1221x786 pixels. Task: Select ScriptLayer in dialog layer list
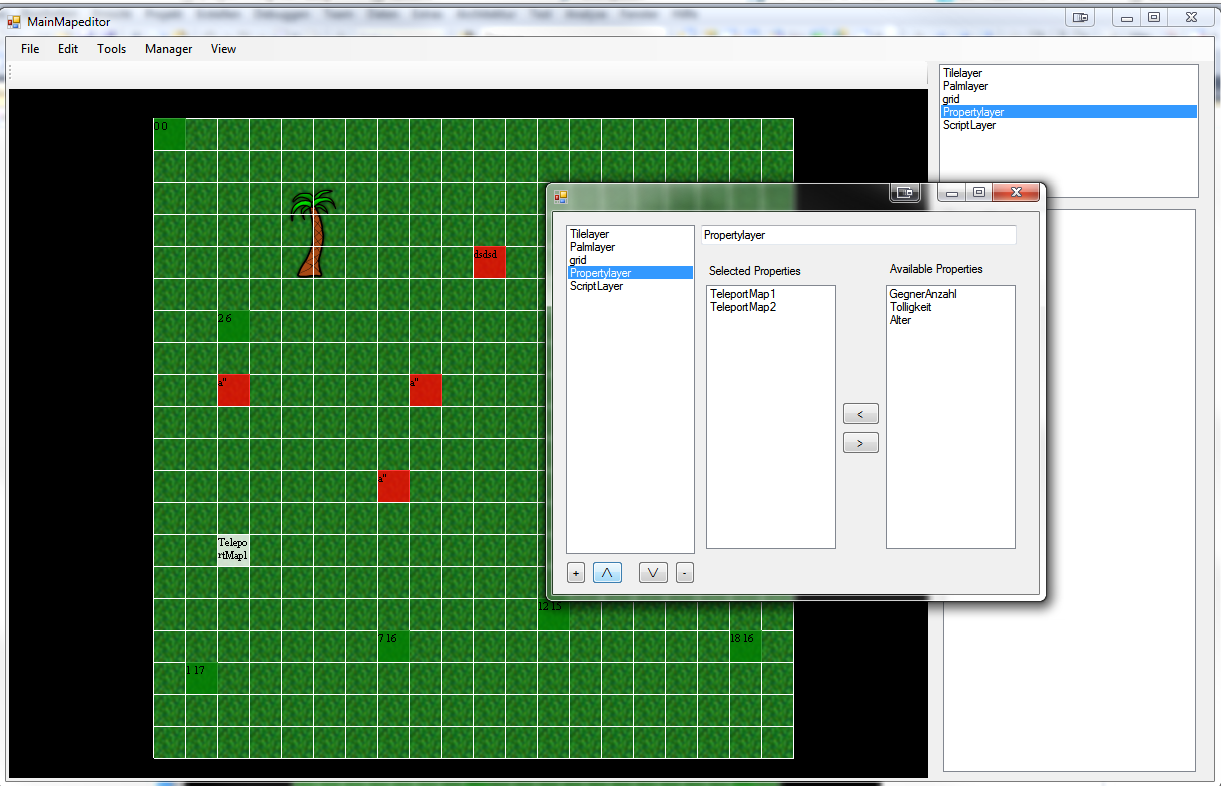point(596,286)
